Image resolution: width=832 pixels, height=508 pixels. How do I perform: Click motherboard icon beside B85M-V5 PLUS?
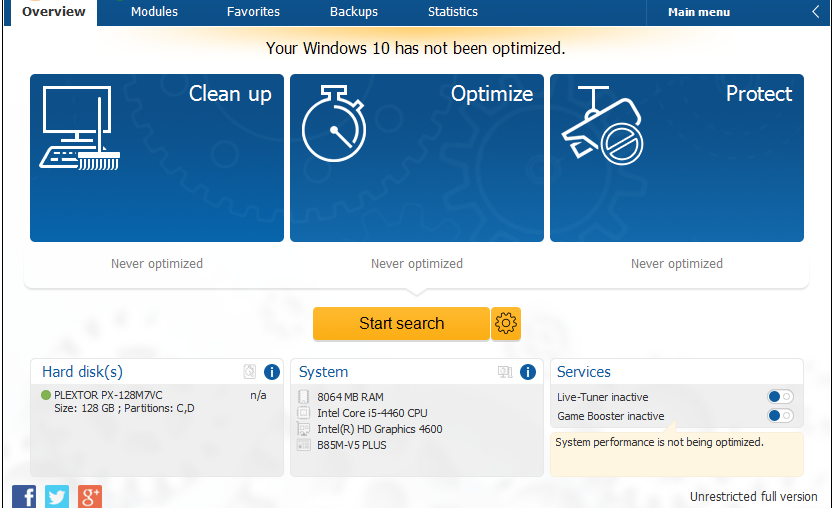pos(304,445)
